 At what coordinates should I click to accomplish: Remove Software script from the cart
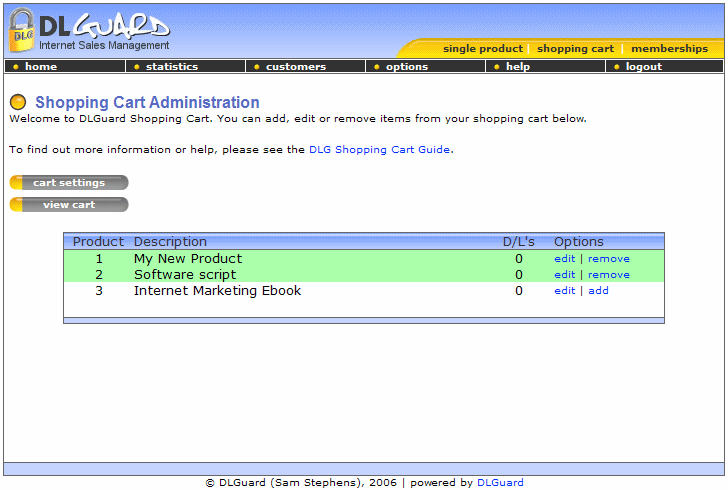pos(608,275)
